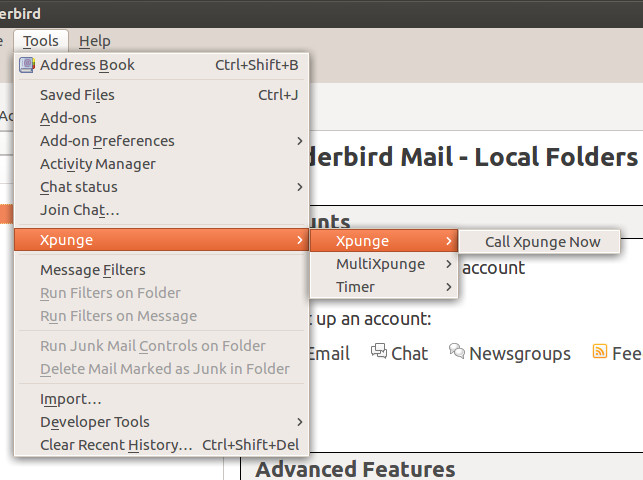Click 'Advanced Features' heading text
The image size is (643, 480).
(355, 469)
